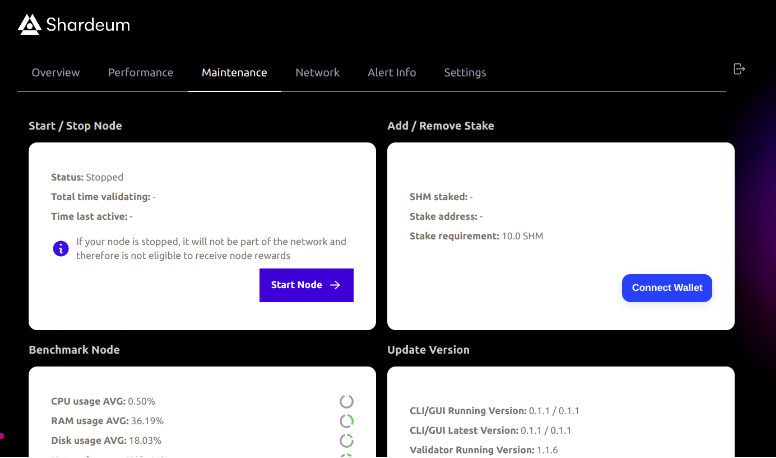Switch to the Performance tab
Image resolution: width=776 pixels, height=458 pixels.
141,72
